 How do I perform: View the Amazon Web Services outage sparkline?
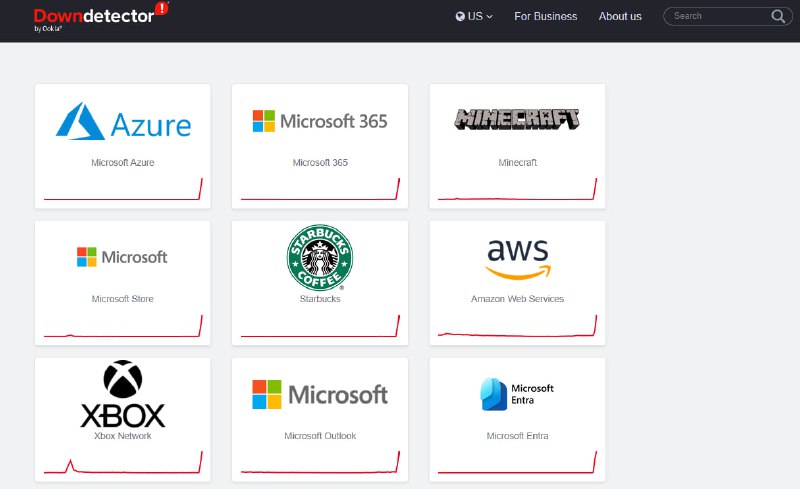(x=517, y=326)
